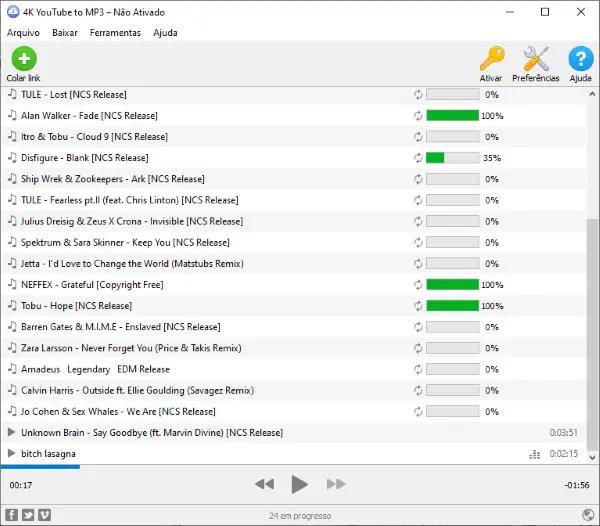Select Jetta - I'd Love to Change the World
Screen dimensions: 600x526
pos(294,264)
